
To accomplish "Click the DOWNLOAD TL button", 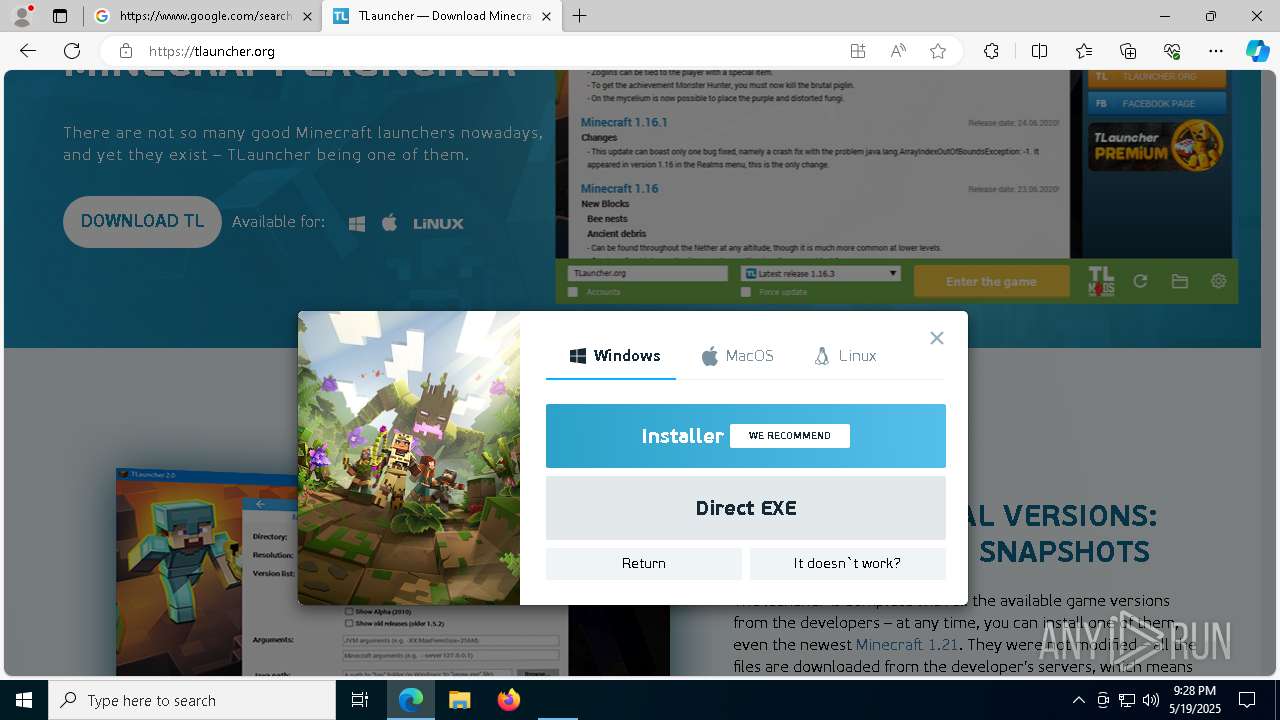I will pos(142,222).
